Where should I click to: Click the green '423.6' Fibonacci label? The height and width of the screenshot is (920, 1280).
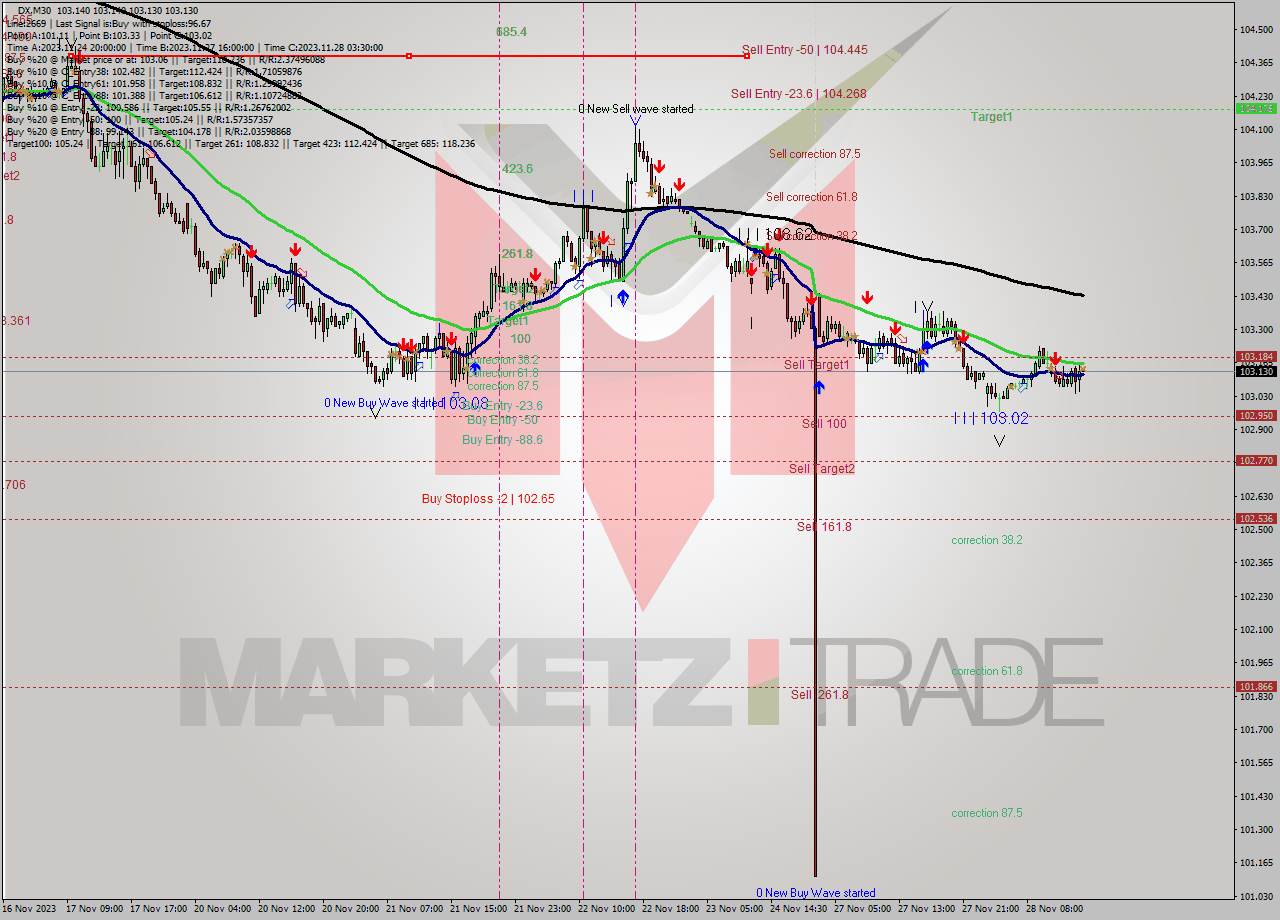517,169
